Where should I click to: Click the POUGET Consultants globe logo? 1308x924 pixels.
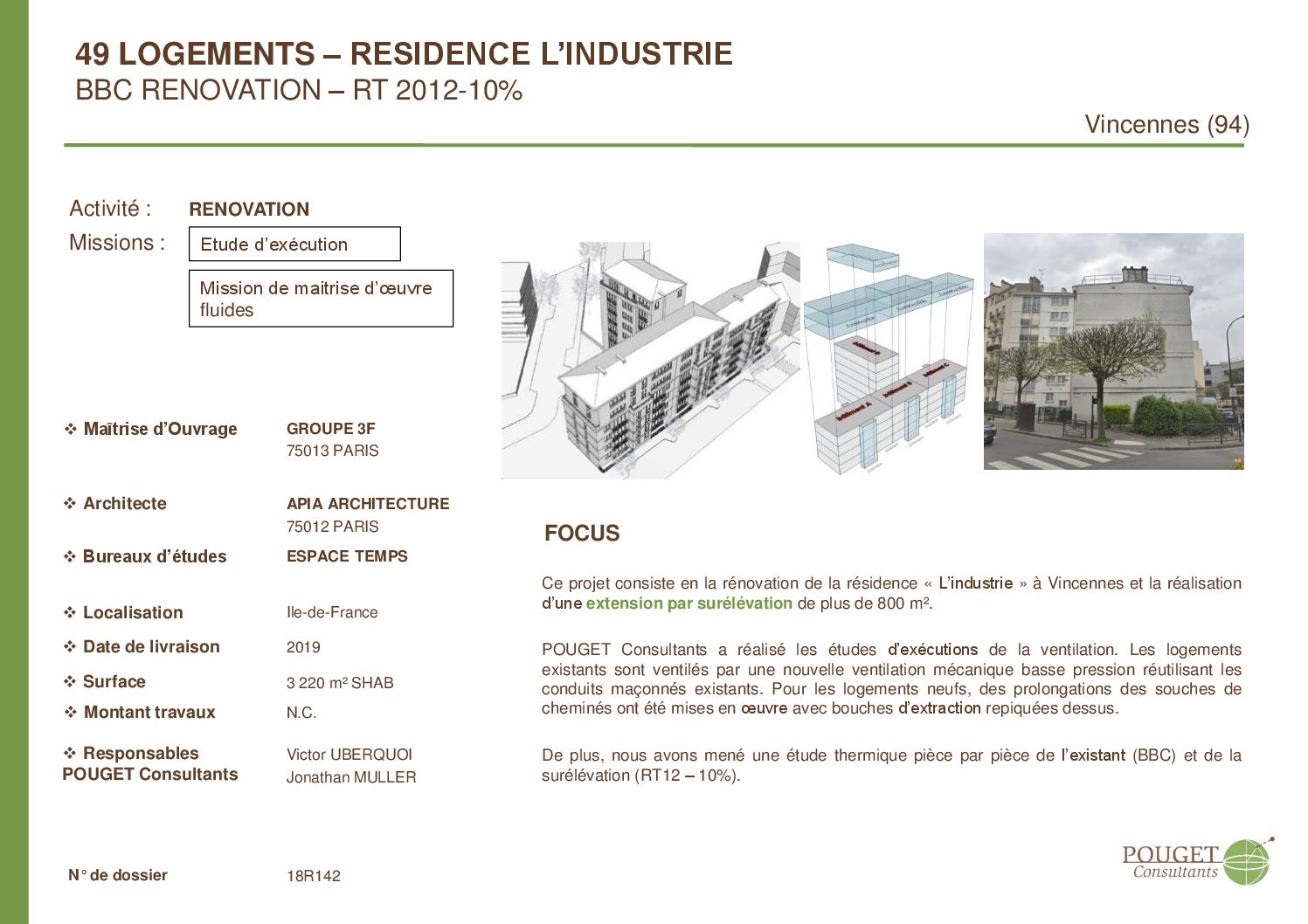[x=1198, y=861]
